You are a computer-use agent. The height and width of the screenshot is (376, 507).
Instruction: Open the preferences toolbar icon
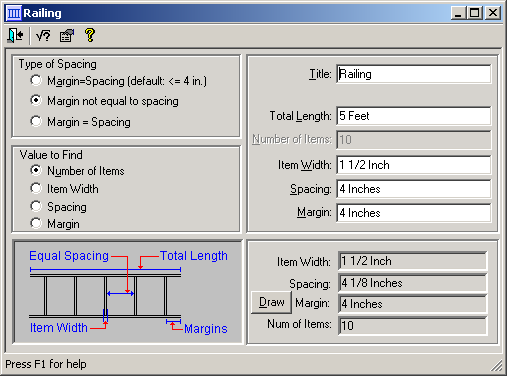[x=67, y=35]
